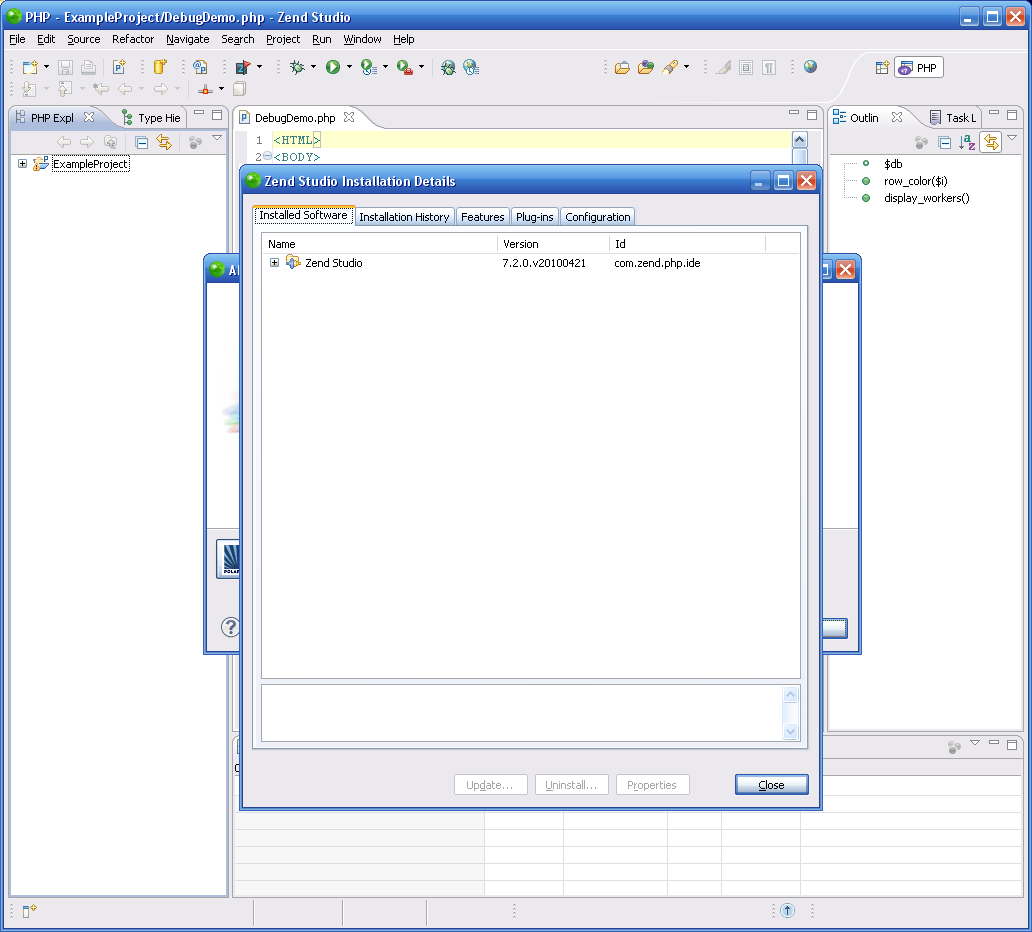Click Collapse All in PHP Explorer
This screenshot has width=1032, height=932.
click(141, 143)
